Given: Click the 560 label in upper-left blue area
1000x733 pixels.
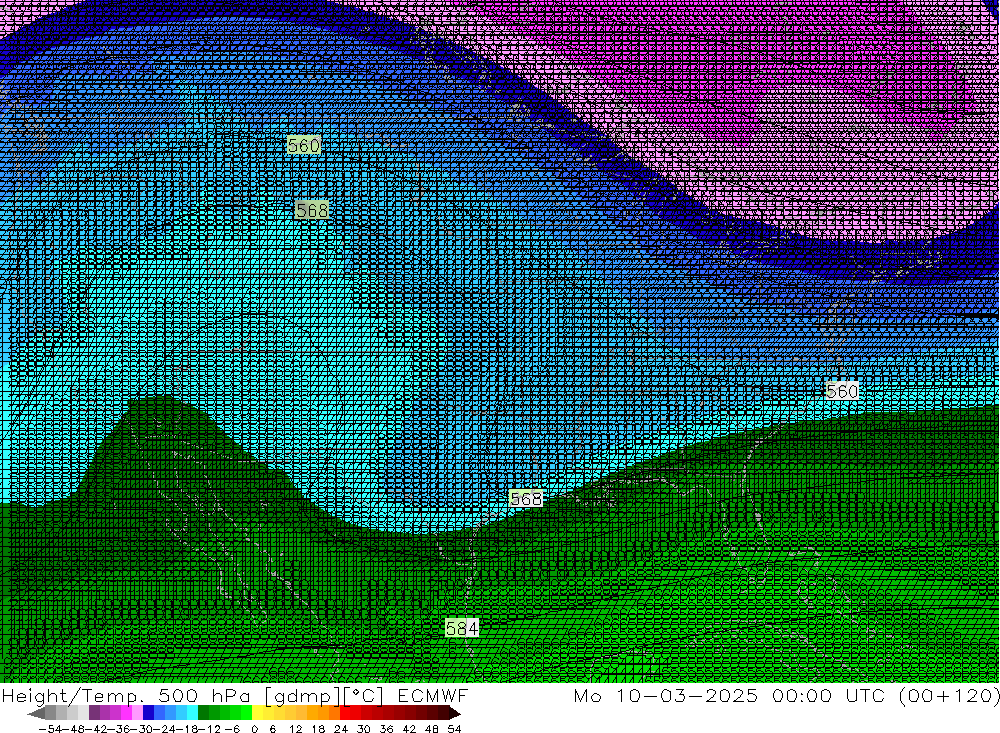Looking at the screenshot, I should click(304, 145).
